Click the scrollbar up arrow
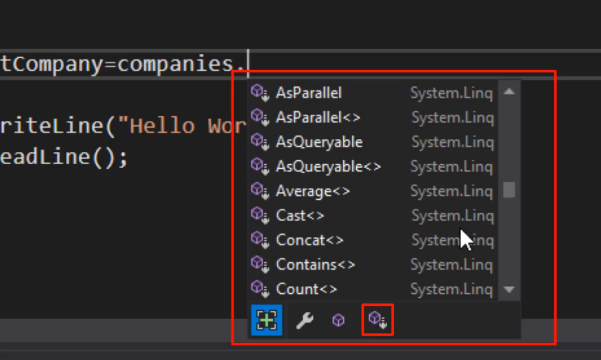 point(509,91)
